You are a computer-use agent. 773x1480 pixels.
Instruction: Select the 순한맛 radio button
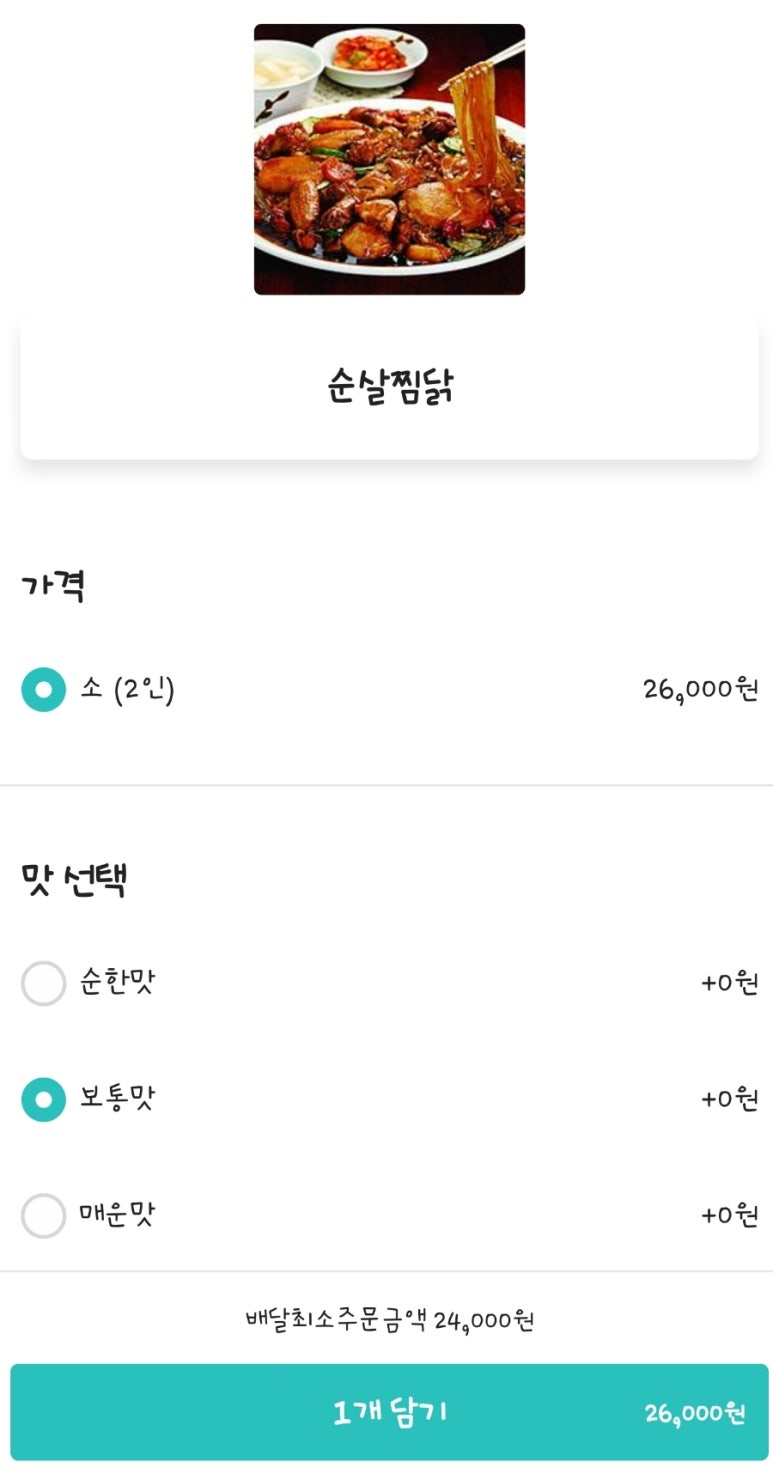click(43, 983)
